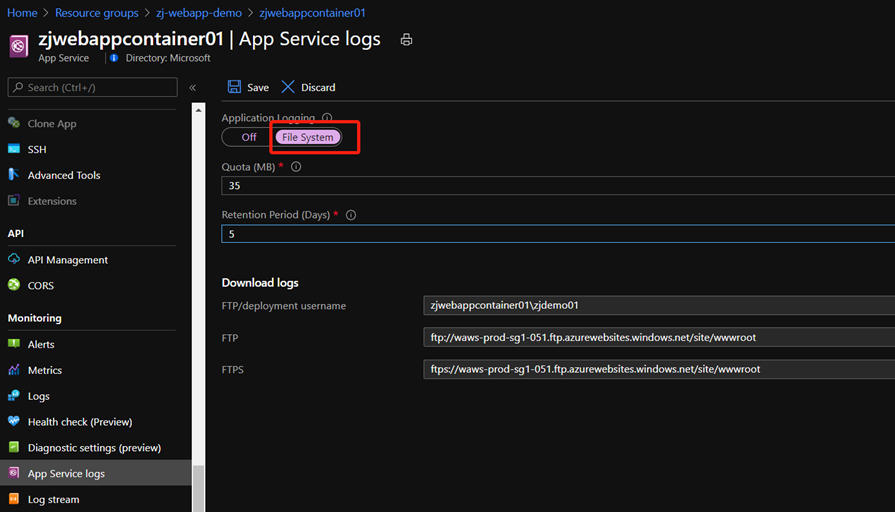Click the Save floppy disk icon
This screenshot has width=895, height=512.
click(234, 87)
